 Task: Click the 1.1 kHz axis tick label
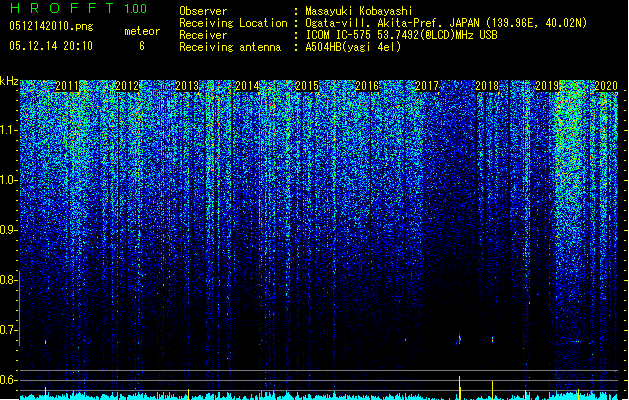coord(8,130)
